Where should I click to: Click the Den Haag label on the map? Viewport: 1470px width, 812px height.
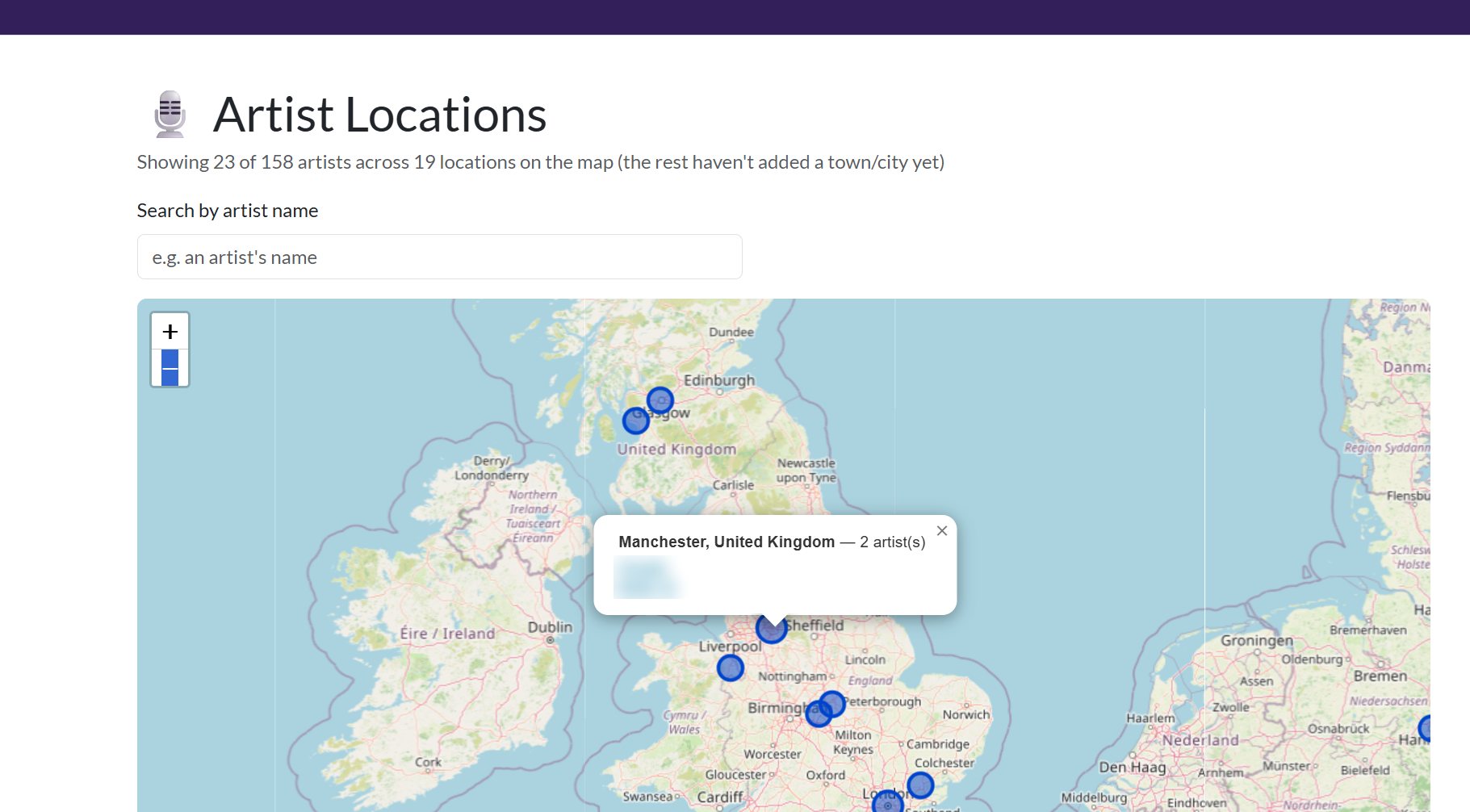pyautogui.click(x=1132, y=767)
